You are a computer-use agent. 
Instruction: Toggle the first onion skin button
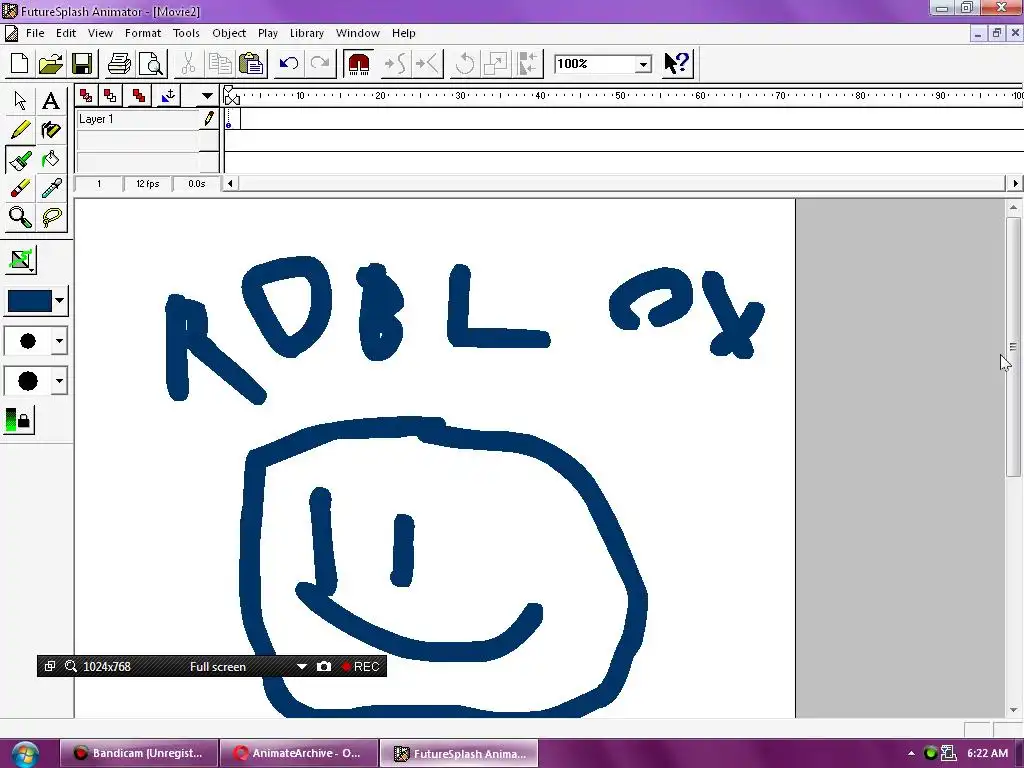(x=86, y=96)
